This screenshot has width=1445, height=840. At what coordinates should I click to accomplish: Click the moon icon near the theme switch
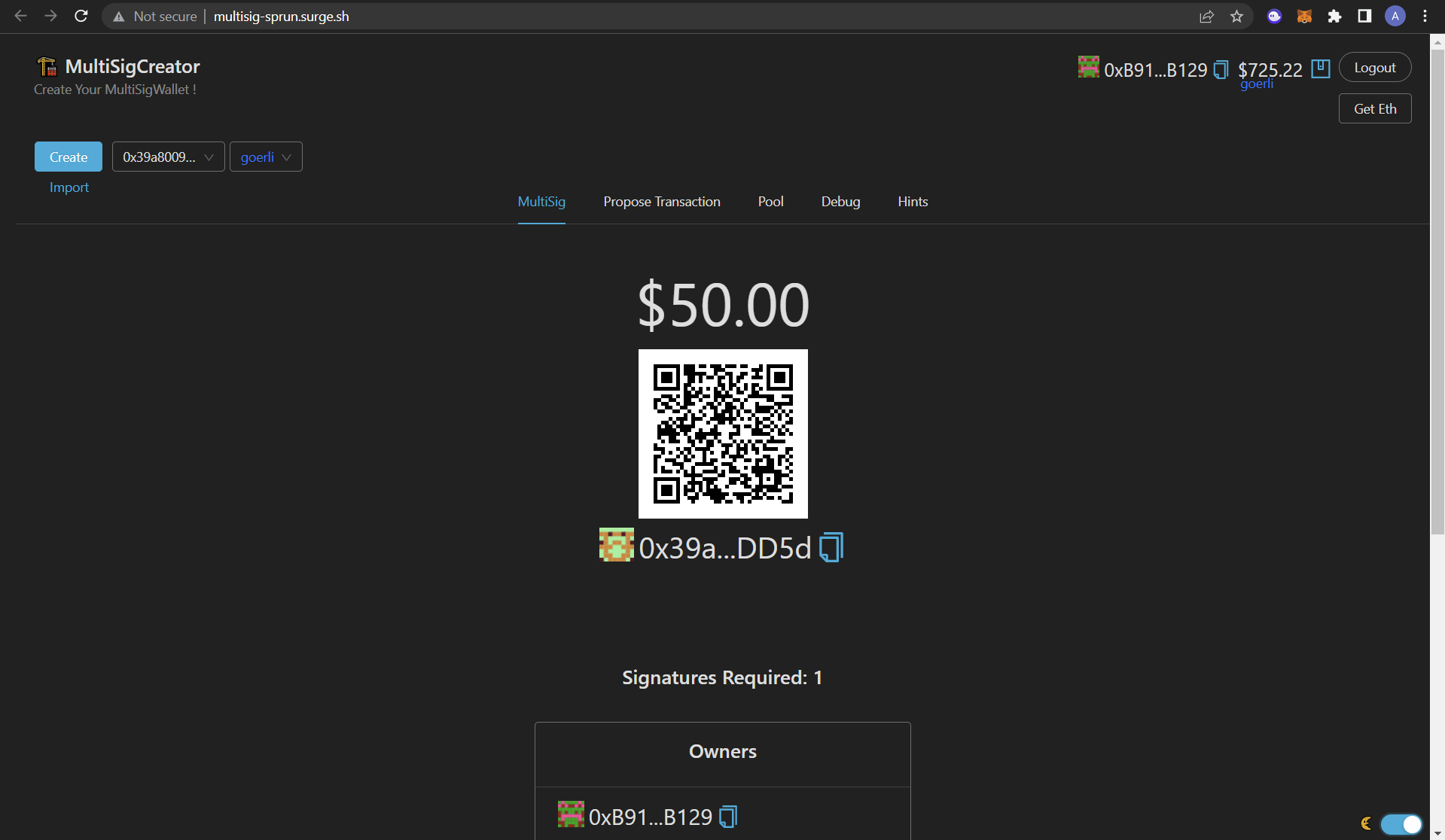point(1364,824)
